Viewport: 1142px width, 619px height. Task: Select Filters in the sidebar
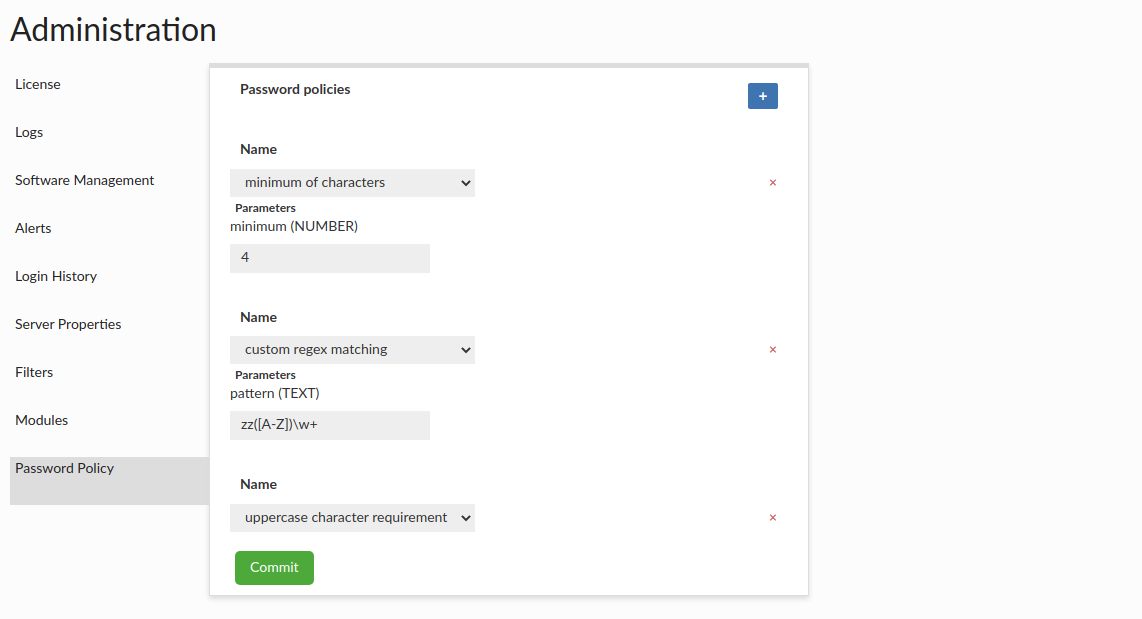tap(34, 373)
